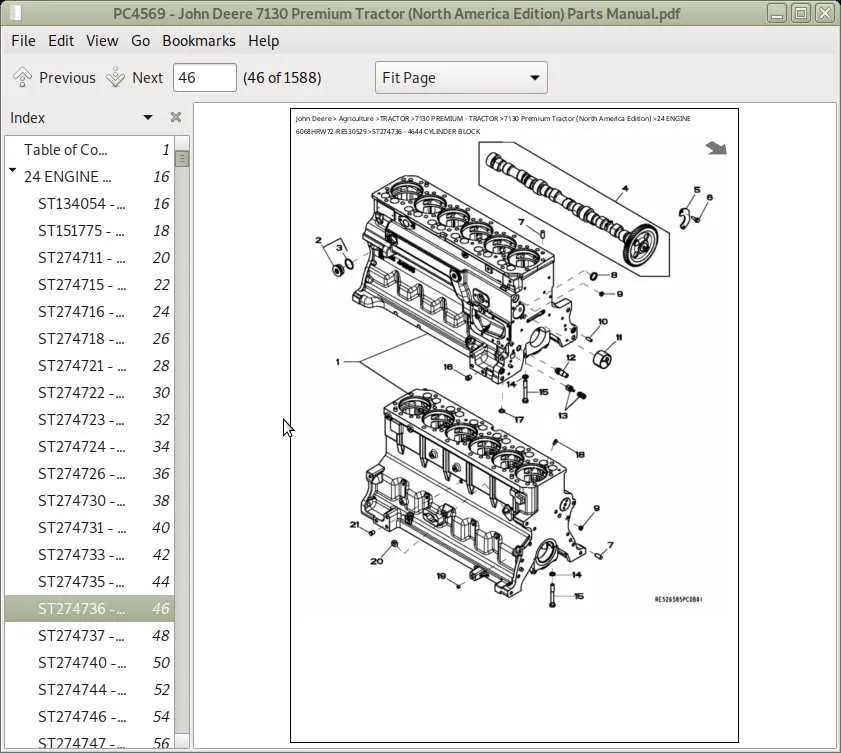The image size is (841, 753).
Task: Click the index sidebar scrollbar thumb
Action: (182, 158)
